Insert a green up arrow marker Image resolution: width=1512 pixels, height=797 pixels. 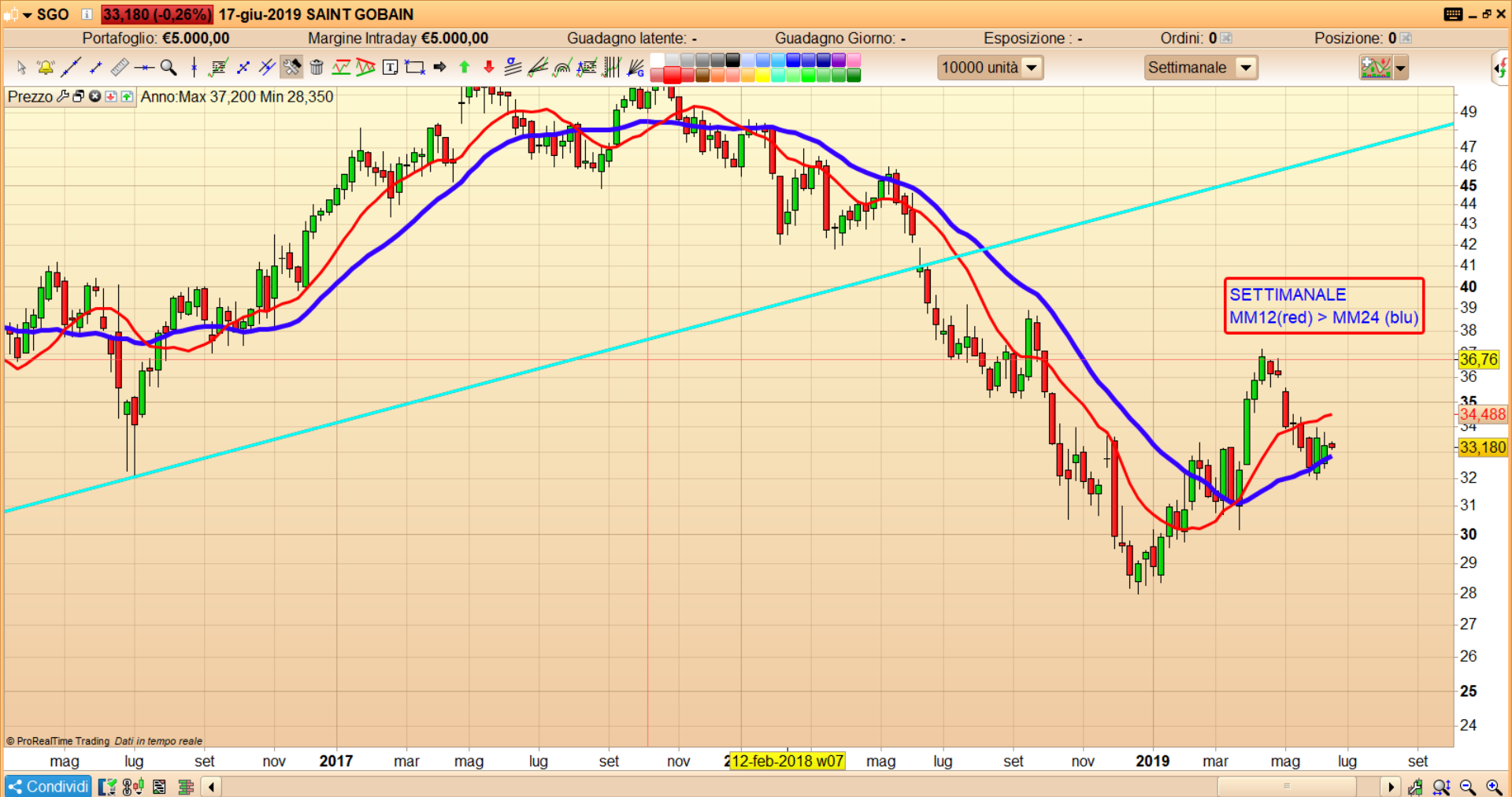click(x=465, y=68)
